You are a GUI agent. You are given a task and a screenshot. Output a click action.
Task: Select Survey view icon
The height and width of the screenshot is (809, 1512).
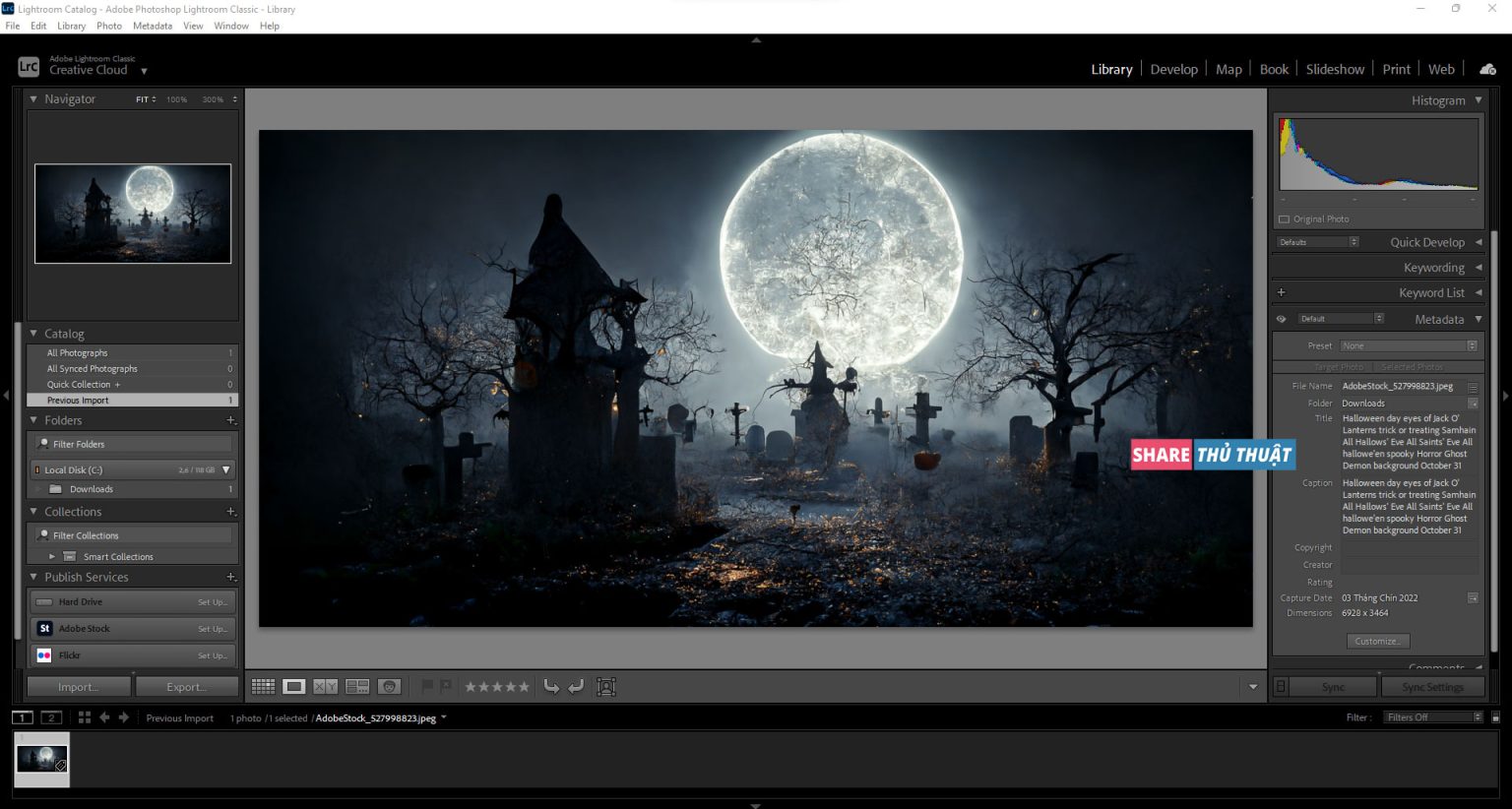click(357, 686)
